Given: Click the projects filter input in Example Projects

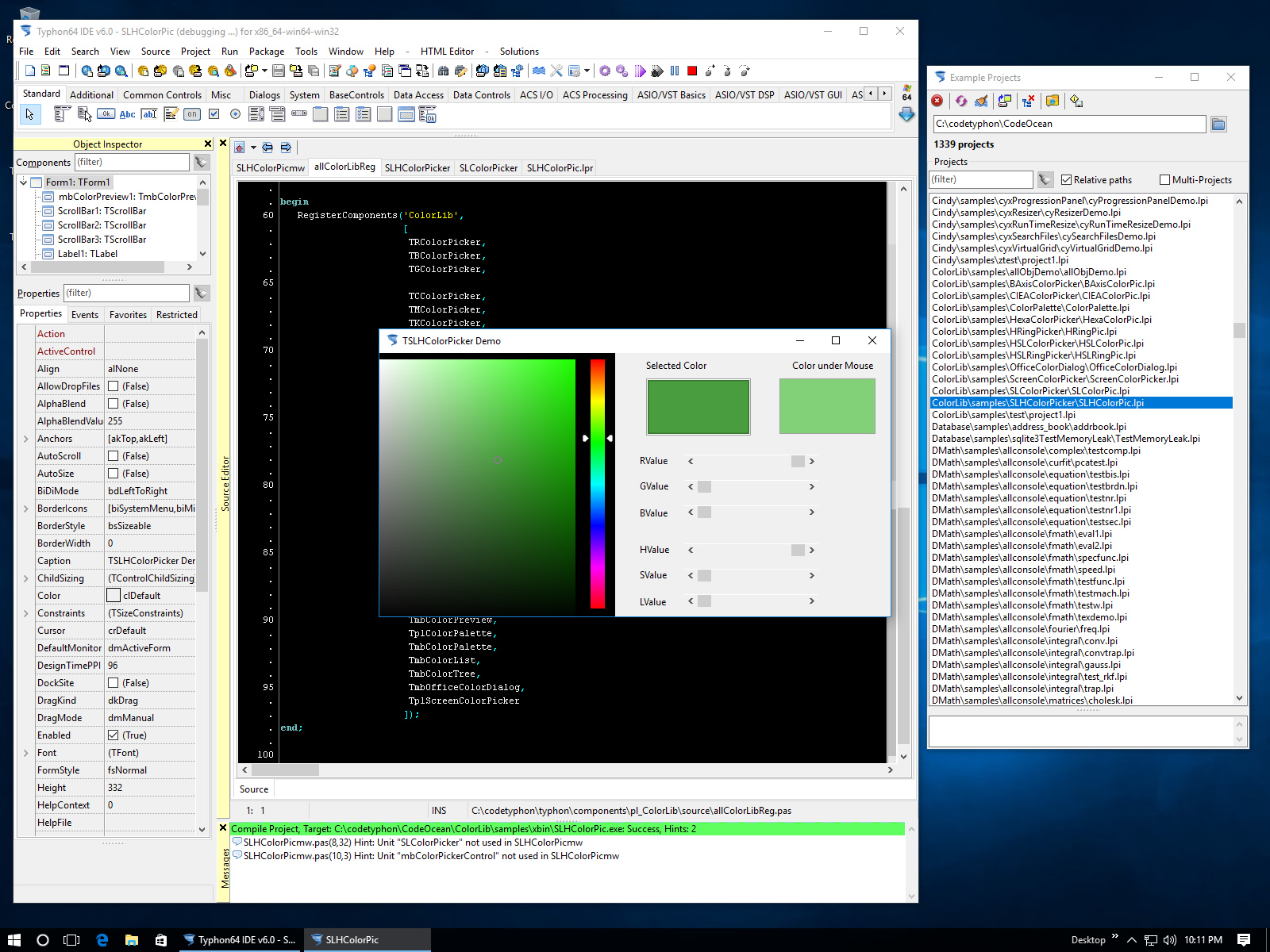Looking at the screenshot, I should tap(982, 180).
